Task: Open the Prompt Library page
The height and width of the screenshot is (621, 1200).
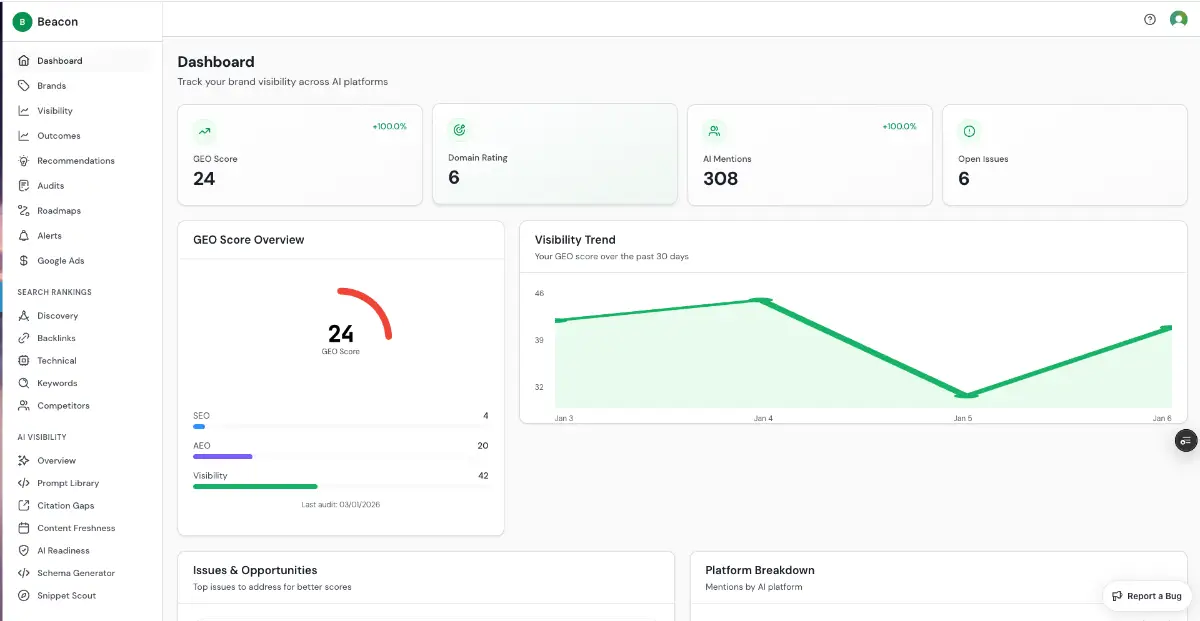Action: [x=68, y=483]
